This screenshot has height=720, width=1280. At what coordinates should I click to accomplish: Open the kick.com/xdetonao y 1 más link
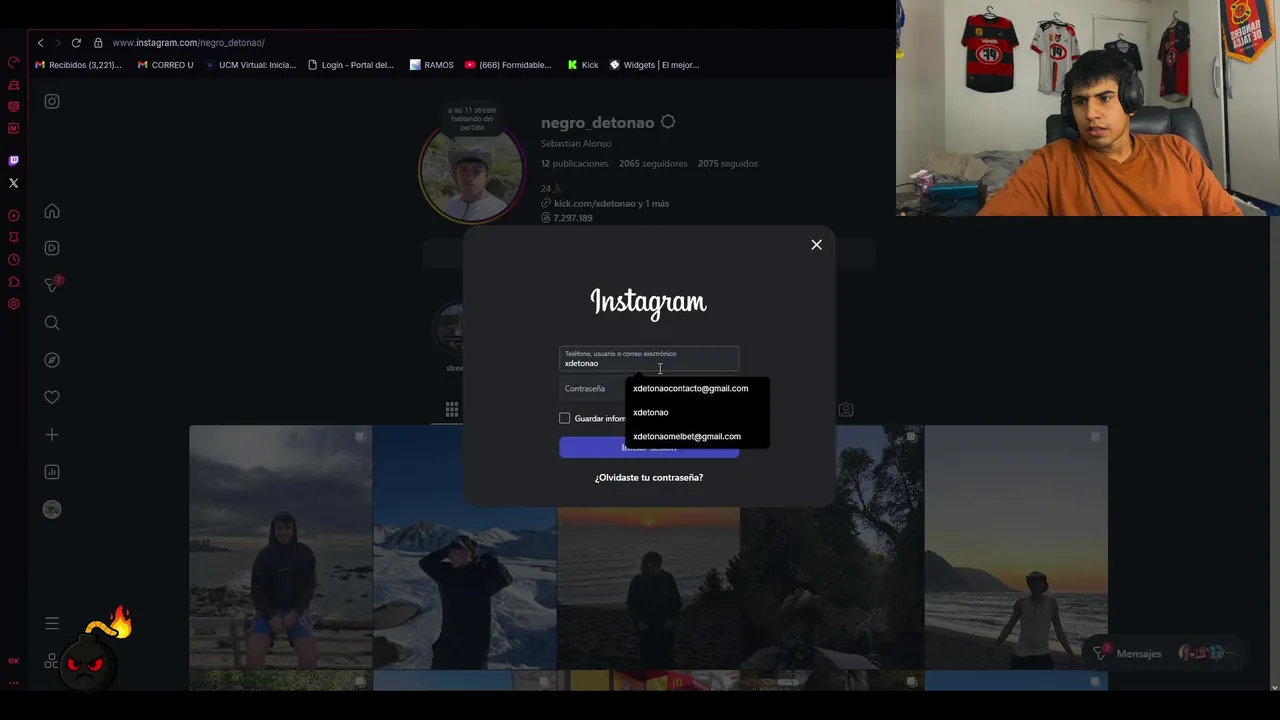(611, 203)
